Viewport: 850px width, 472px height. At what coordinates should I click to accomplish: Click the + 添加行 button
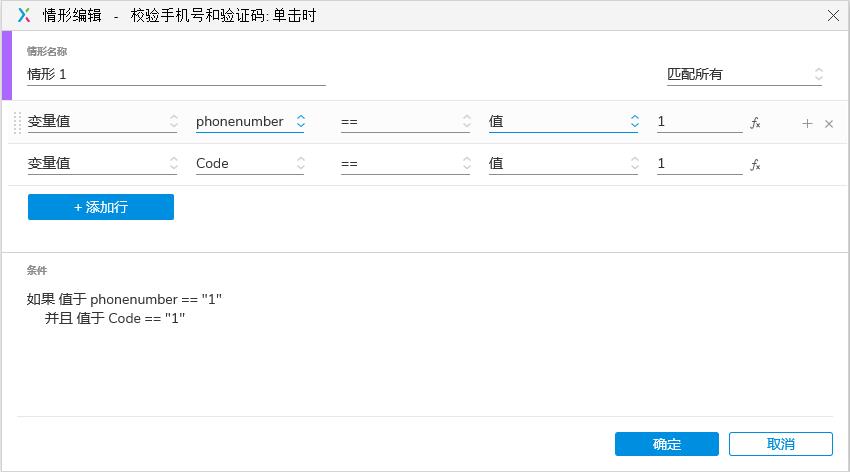pos(101,207)
